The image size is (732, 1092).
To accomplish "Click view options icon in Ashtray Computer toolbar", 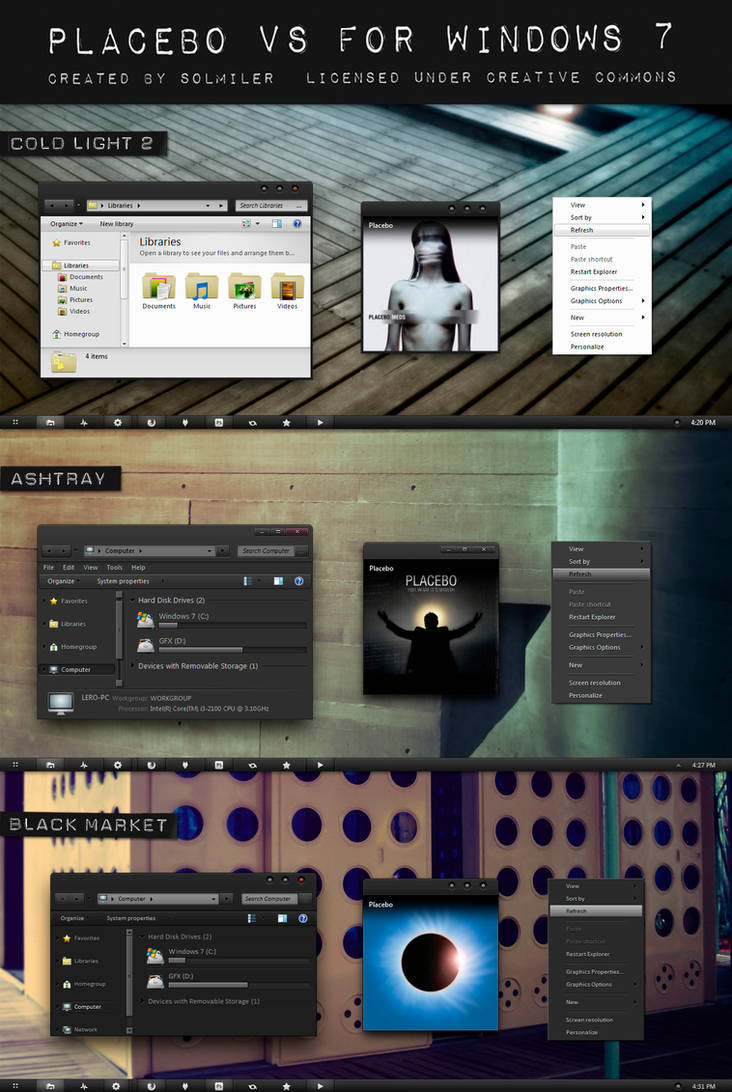I will 248,581.
